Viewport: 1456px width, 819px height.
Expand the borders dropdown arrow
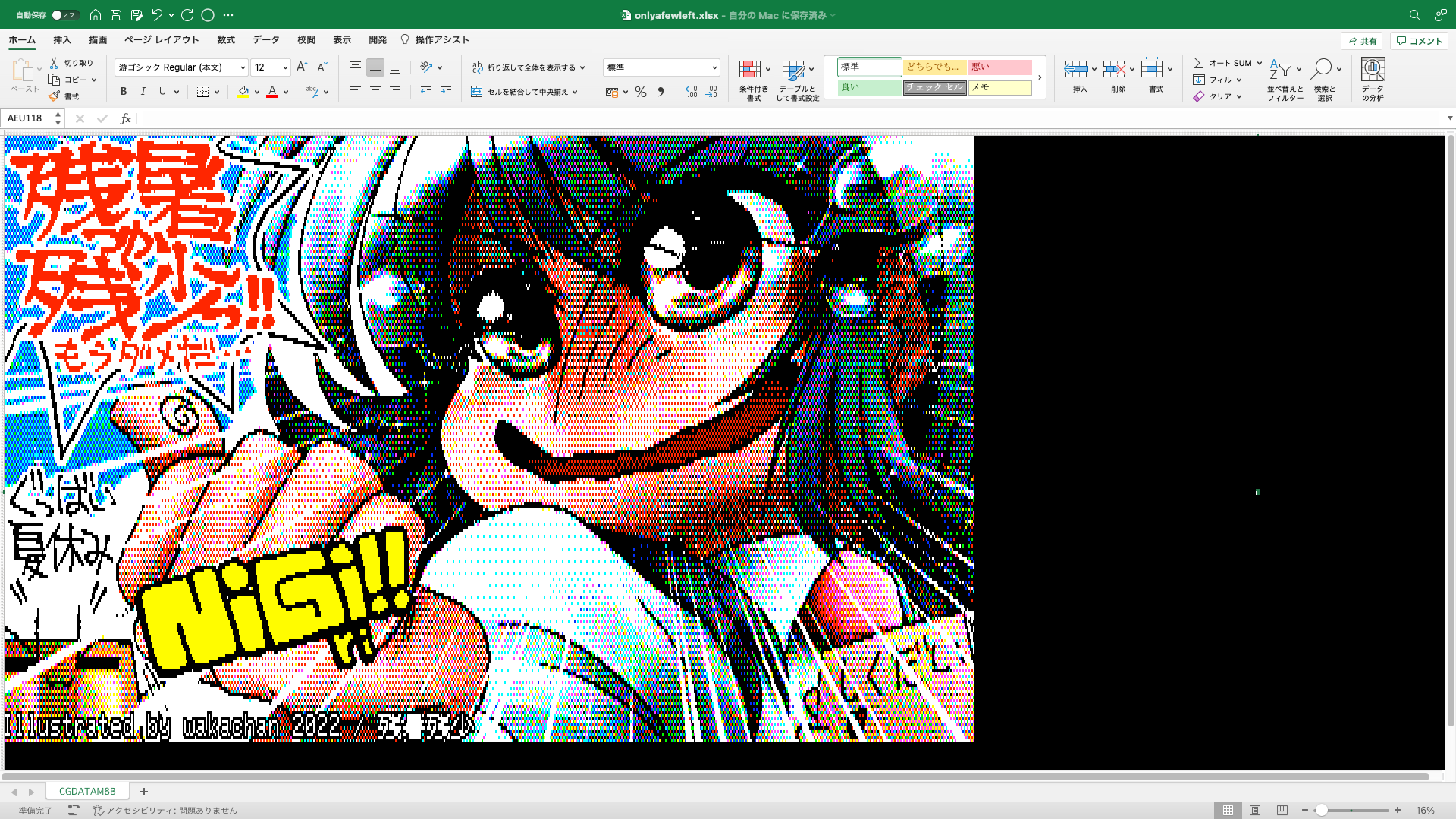(217, 92)
